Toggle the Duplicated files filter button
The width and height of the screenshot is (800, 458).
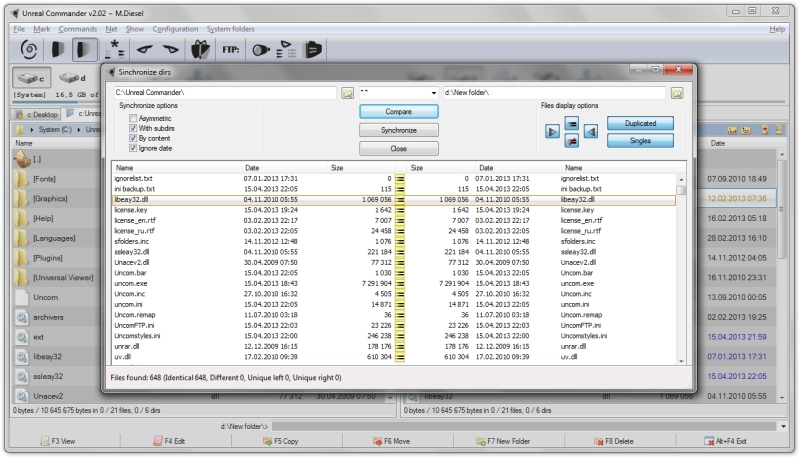tap(640, 123)
